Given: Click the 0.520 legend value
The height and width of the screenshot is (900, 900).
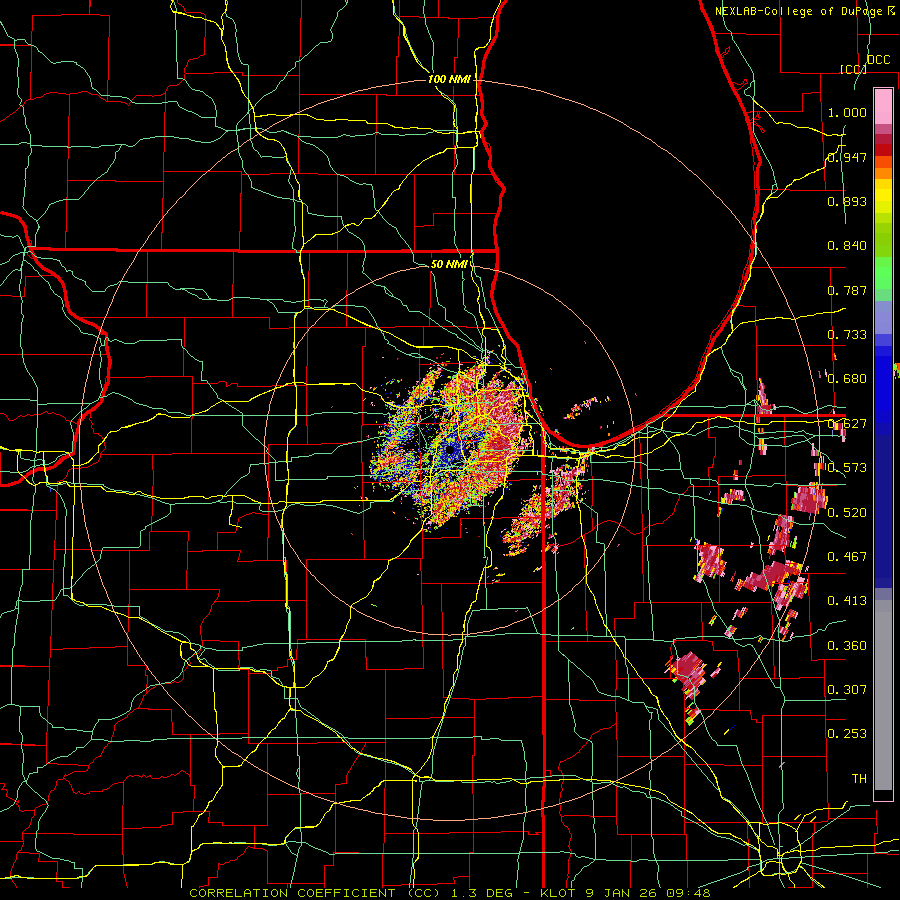Looking at the screenshot, I should point(847,513).
